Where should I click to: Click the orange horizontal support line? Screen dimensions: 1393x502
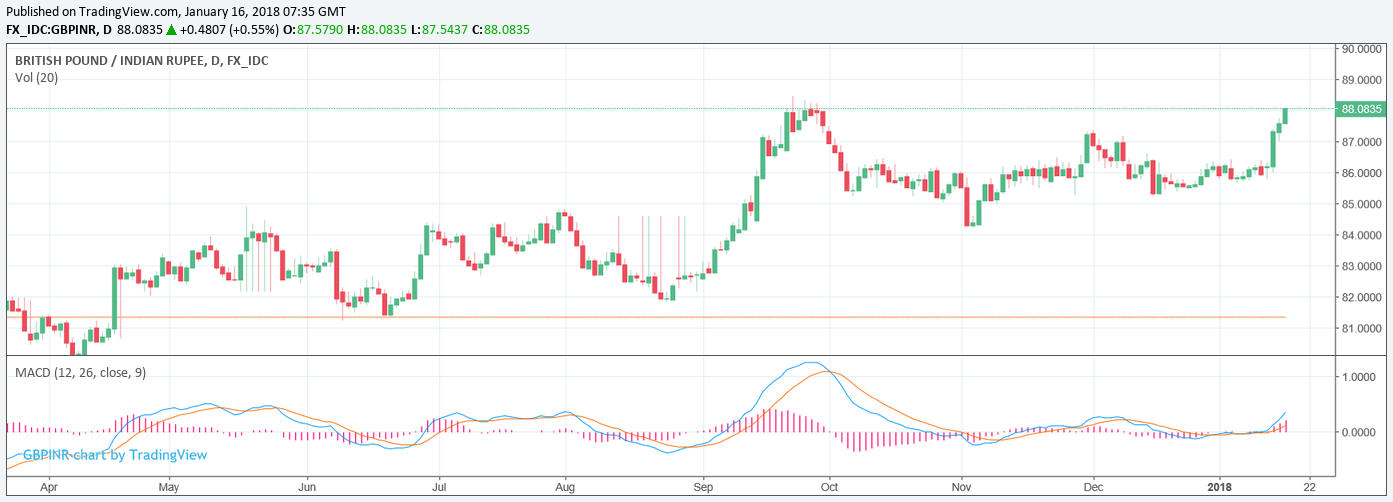pyautogui.click(x=700, y=317)
